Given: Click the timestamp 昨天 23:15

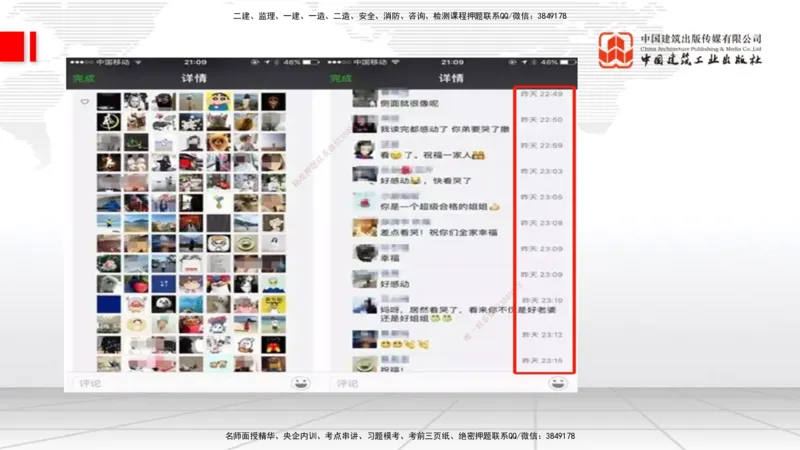Looking at the screenshot, I should 541,360.
